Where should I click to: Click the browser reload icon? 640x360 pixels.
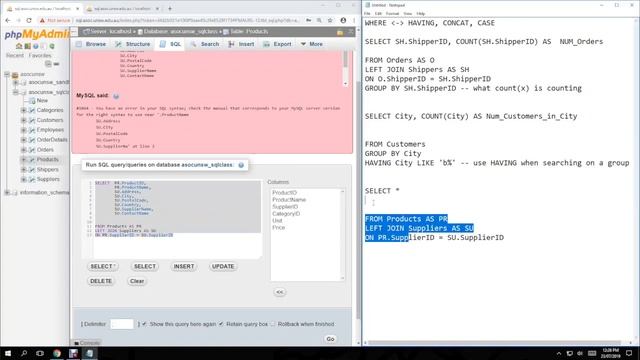pos(29,20)
